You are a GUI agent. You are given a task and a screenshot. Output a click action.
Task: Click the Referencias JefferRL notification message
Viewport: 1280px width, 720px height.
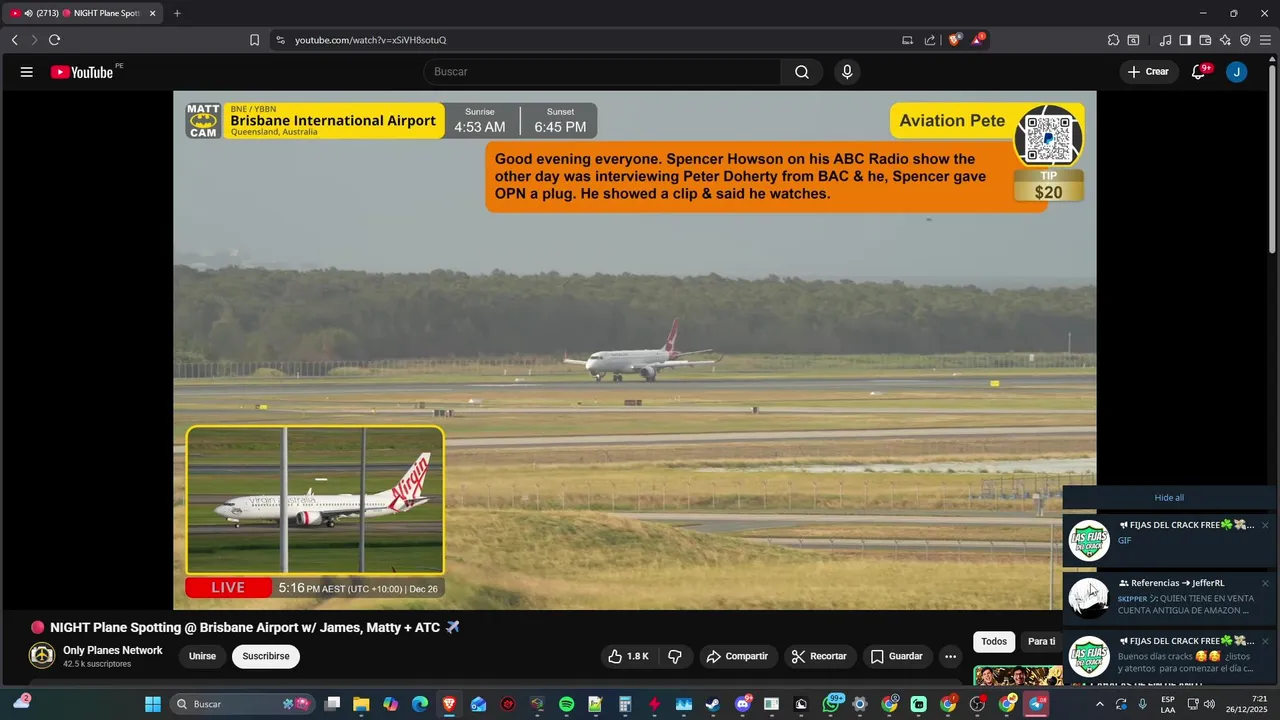(1169, 597)
